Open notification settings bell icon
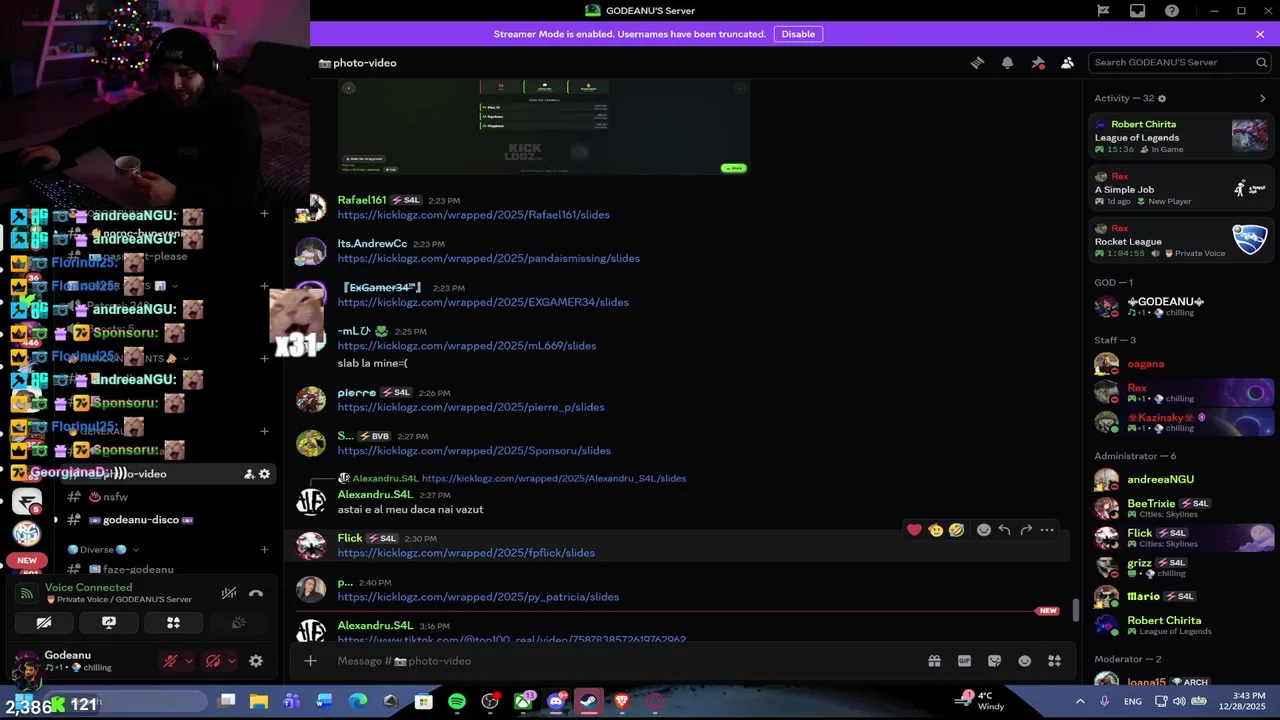This screenshot has height=720, width=1280. pos(1007,62)
